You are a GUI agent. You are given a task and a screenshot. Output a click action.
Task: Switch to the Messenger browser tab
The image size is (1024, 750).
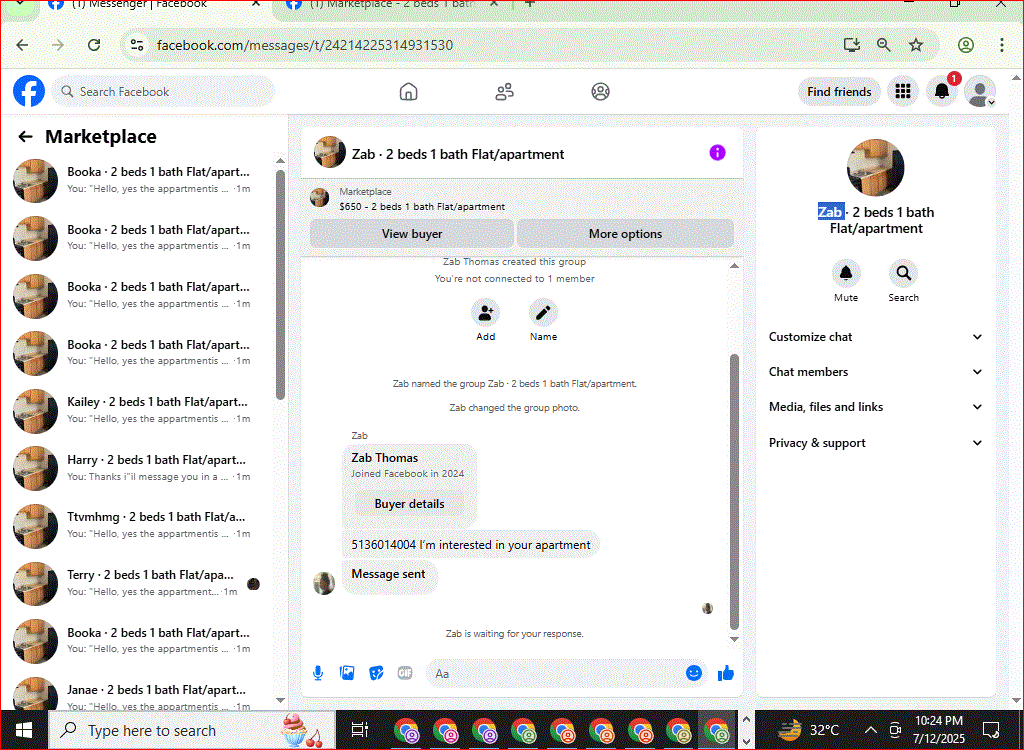click(153, 5)
